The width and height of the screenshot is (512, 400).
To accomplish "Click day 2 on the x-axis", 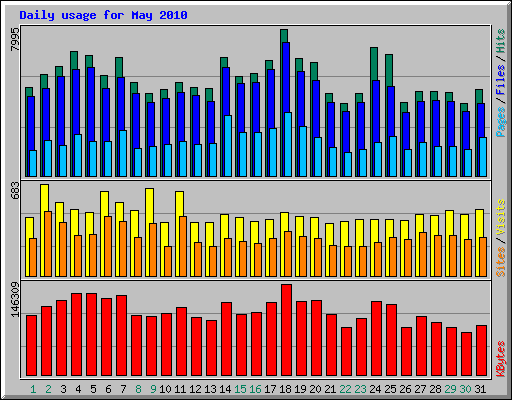I will (x=48, y=389).
